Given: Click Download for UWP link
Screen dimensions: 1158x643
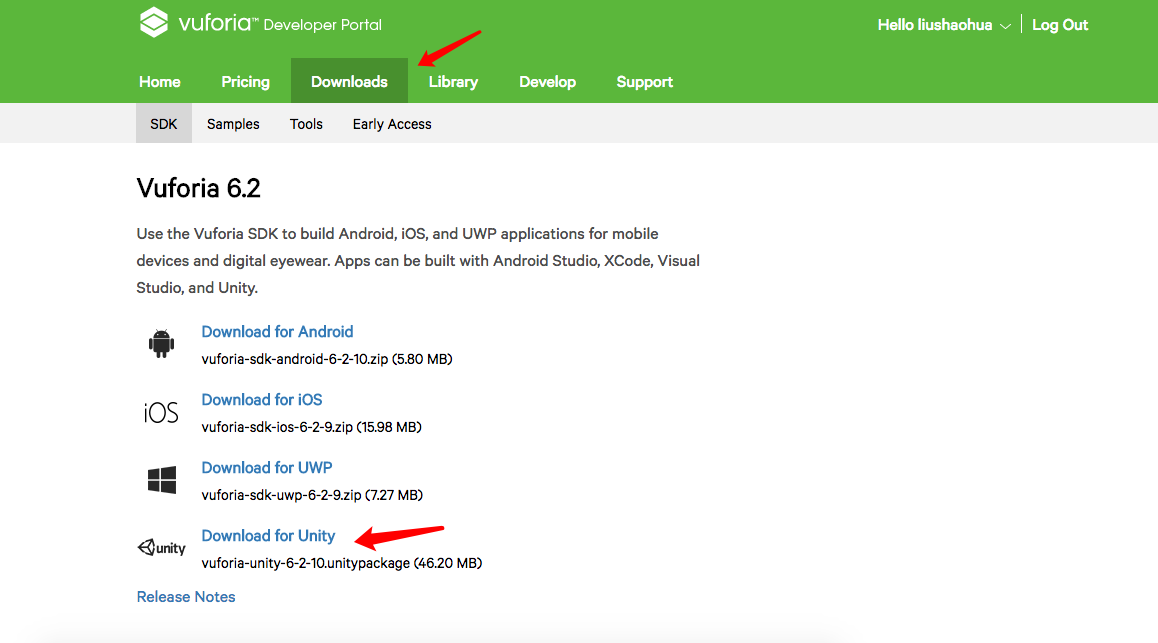Looking at the screenshot, I should pos(267,467).
